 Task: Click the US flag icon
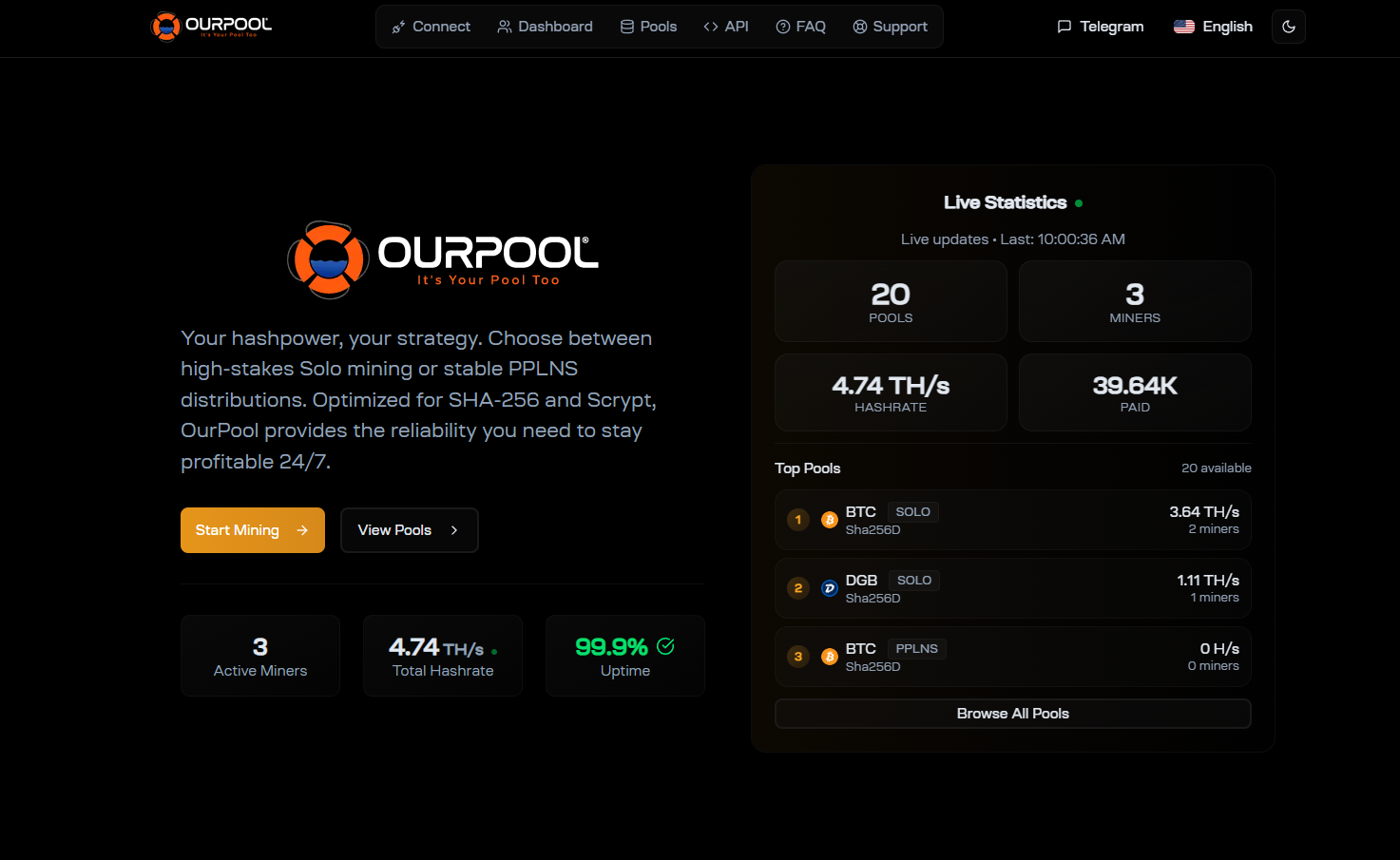click(x=1183, y=27)
